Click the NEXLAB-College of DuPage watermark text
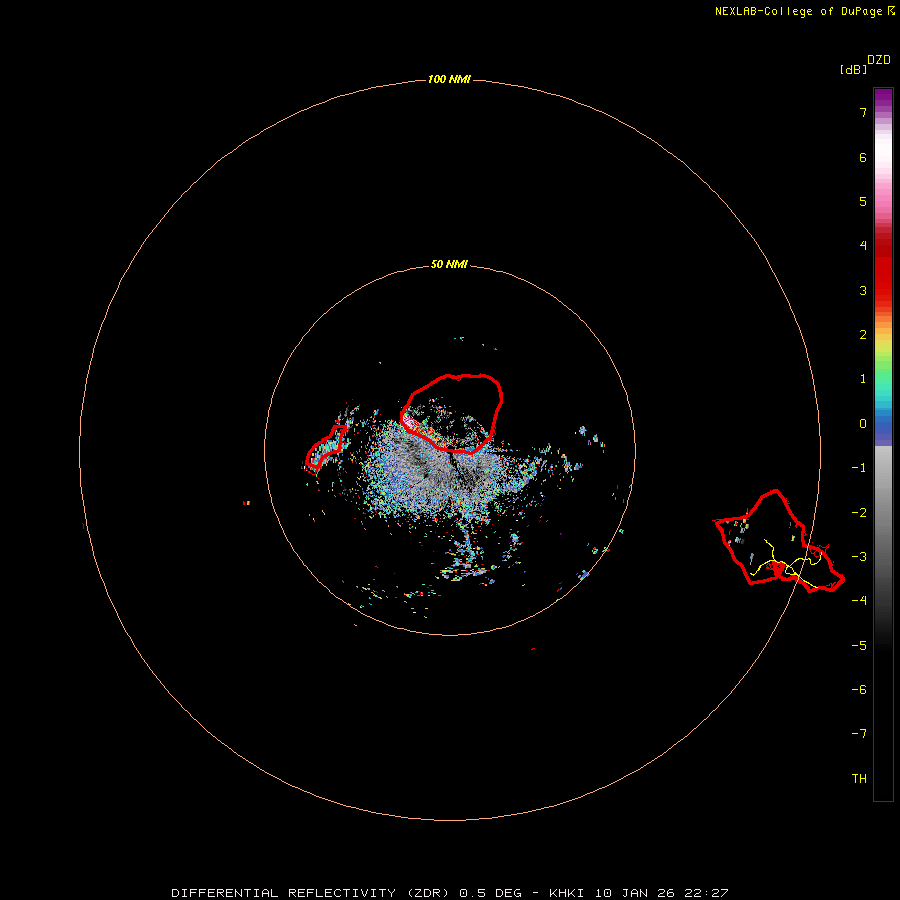Viewport: 900px width, 900px height. [x=804, y=11]
